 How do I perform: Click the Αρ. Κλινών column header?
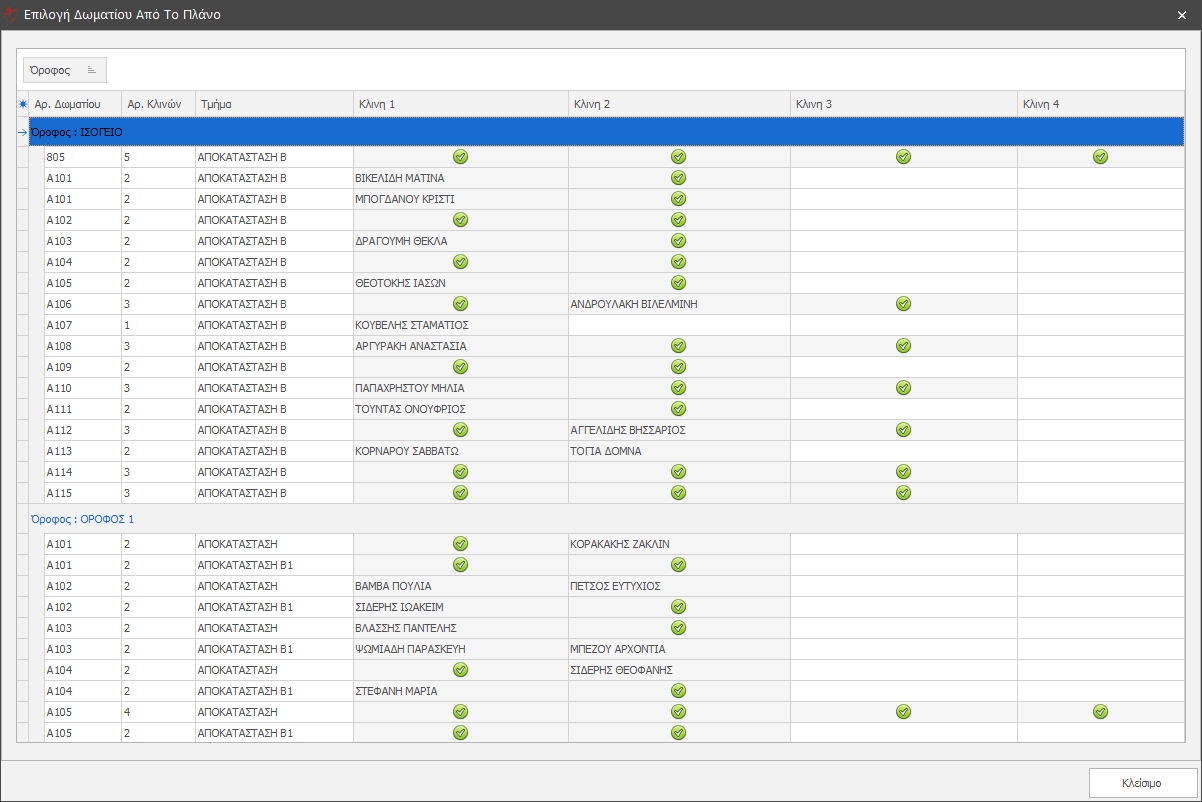(x=157, y=103)
